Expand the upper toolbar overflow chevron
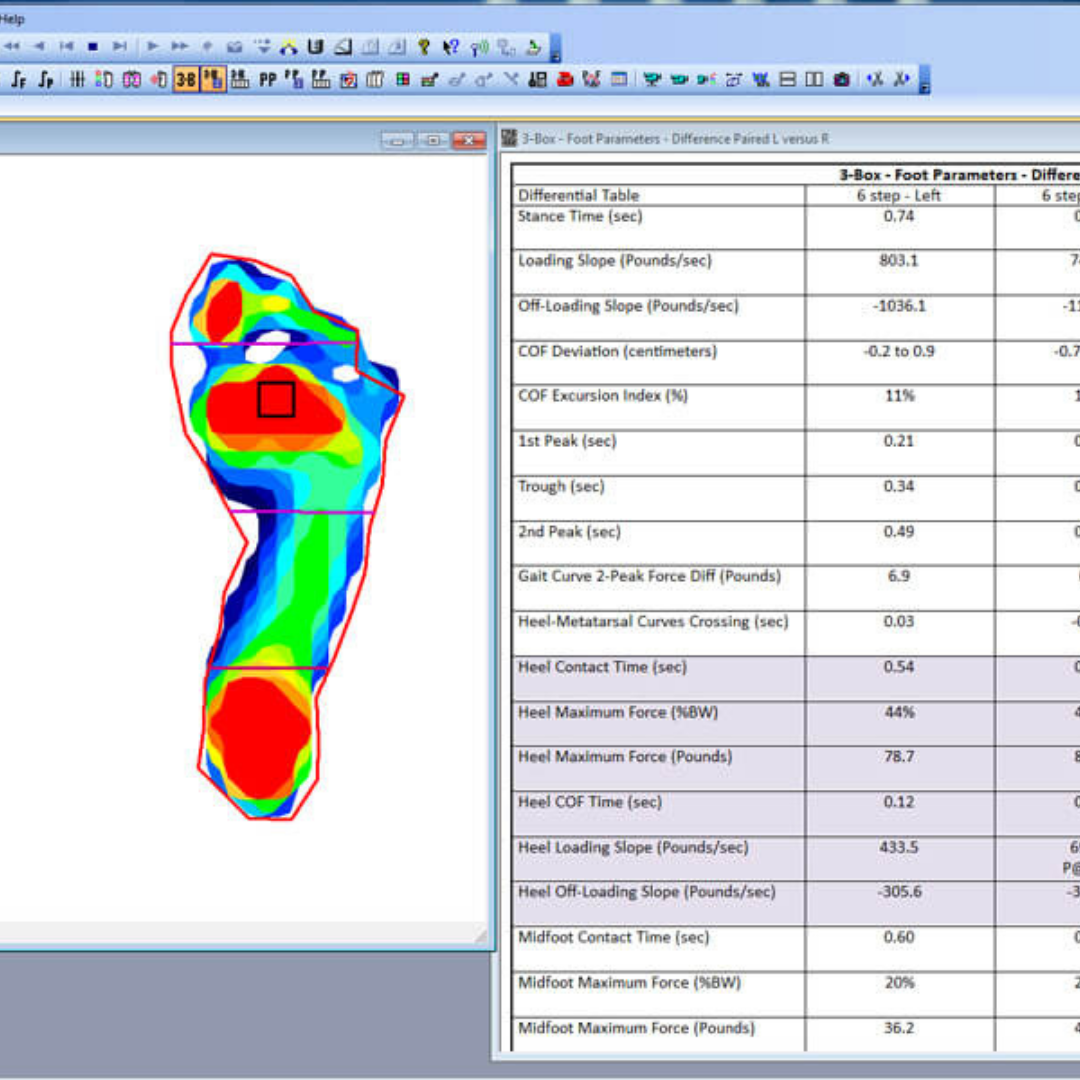The image size is (1080, 1080). (x=555, y=48)
